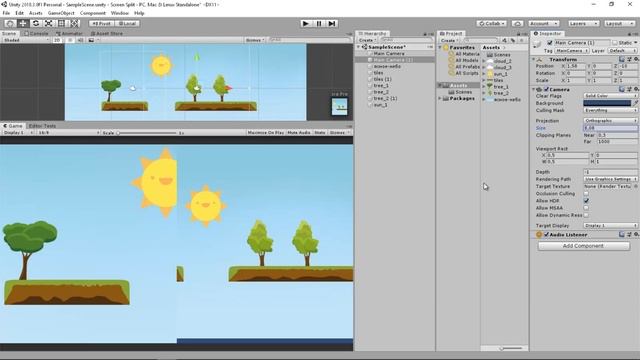Open the cloud services icon button

click(x=517, y=24)
